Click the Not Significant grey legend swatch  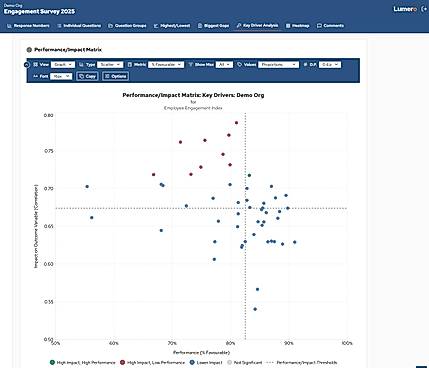click(229, 362)
